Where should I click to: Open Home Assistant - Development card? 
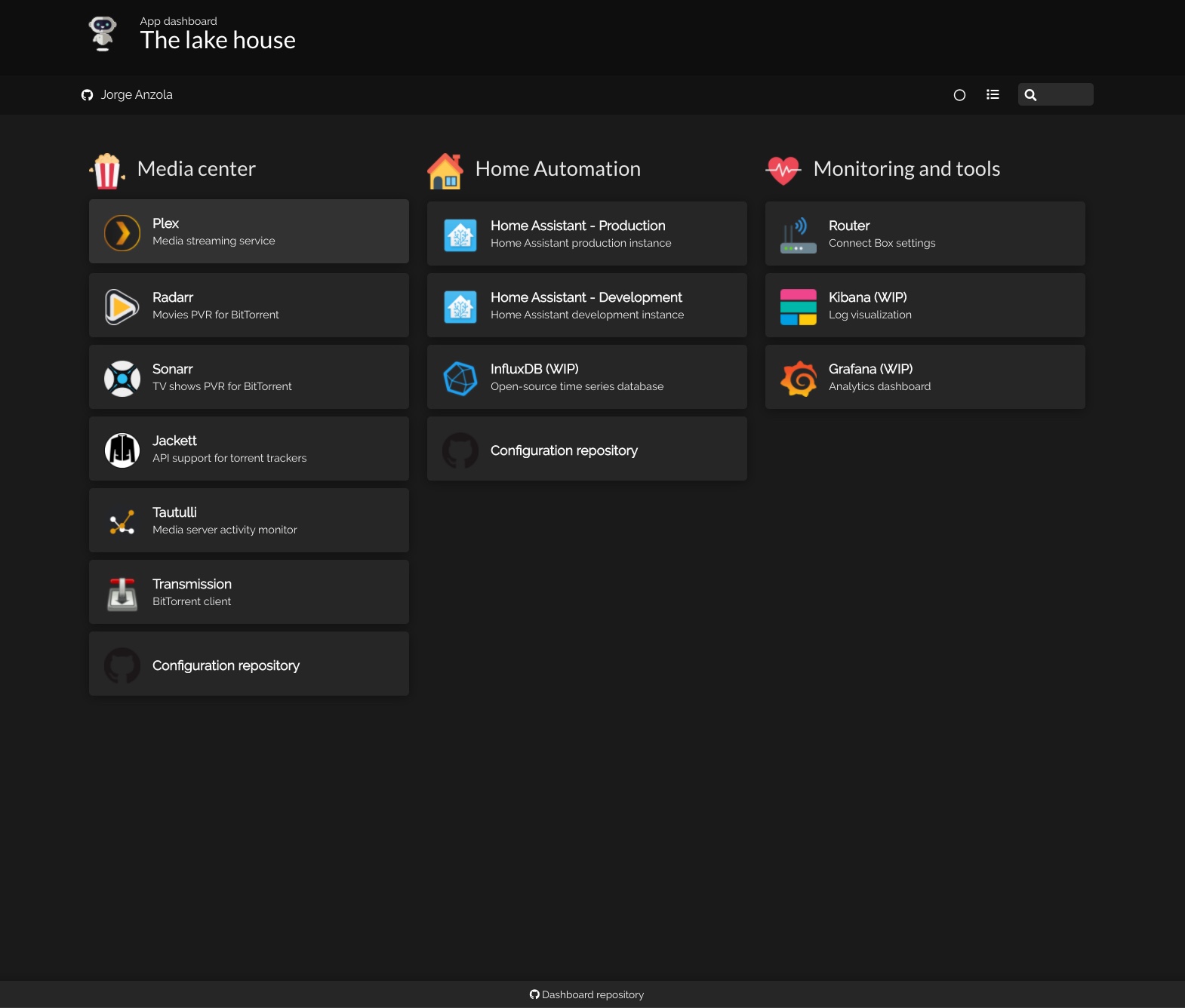pyautogui.click(x=587, y=306)
